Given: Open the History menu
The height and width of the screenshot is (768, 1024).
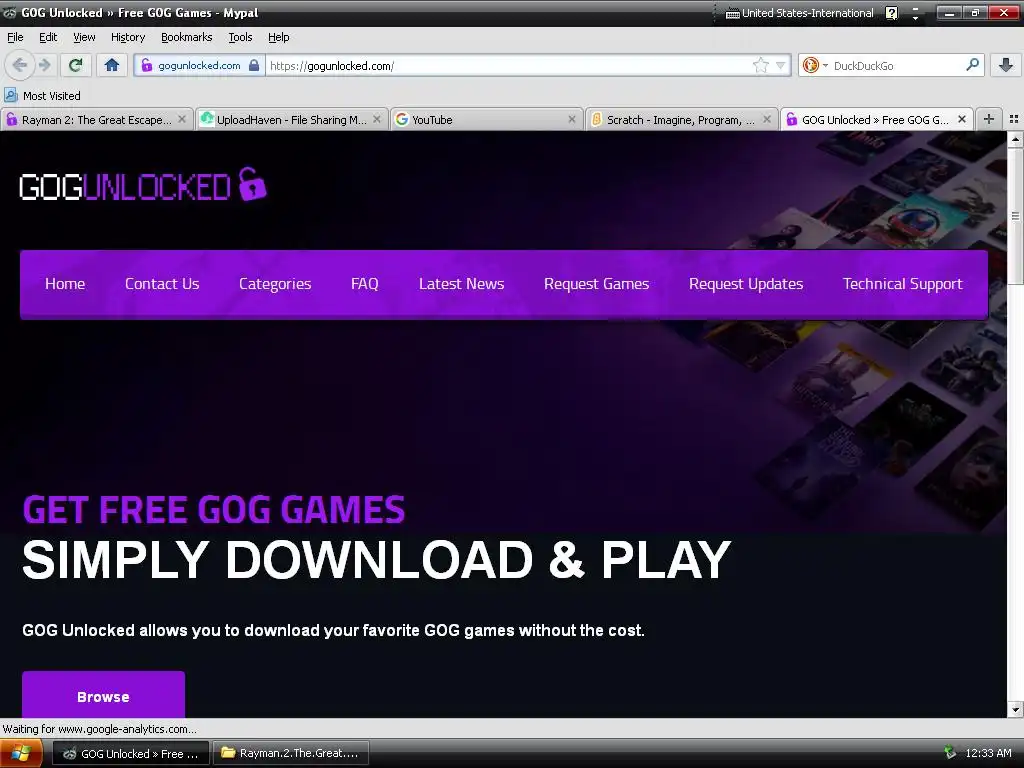Looking at the screenshot, I should (127, 37).
